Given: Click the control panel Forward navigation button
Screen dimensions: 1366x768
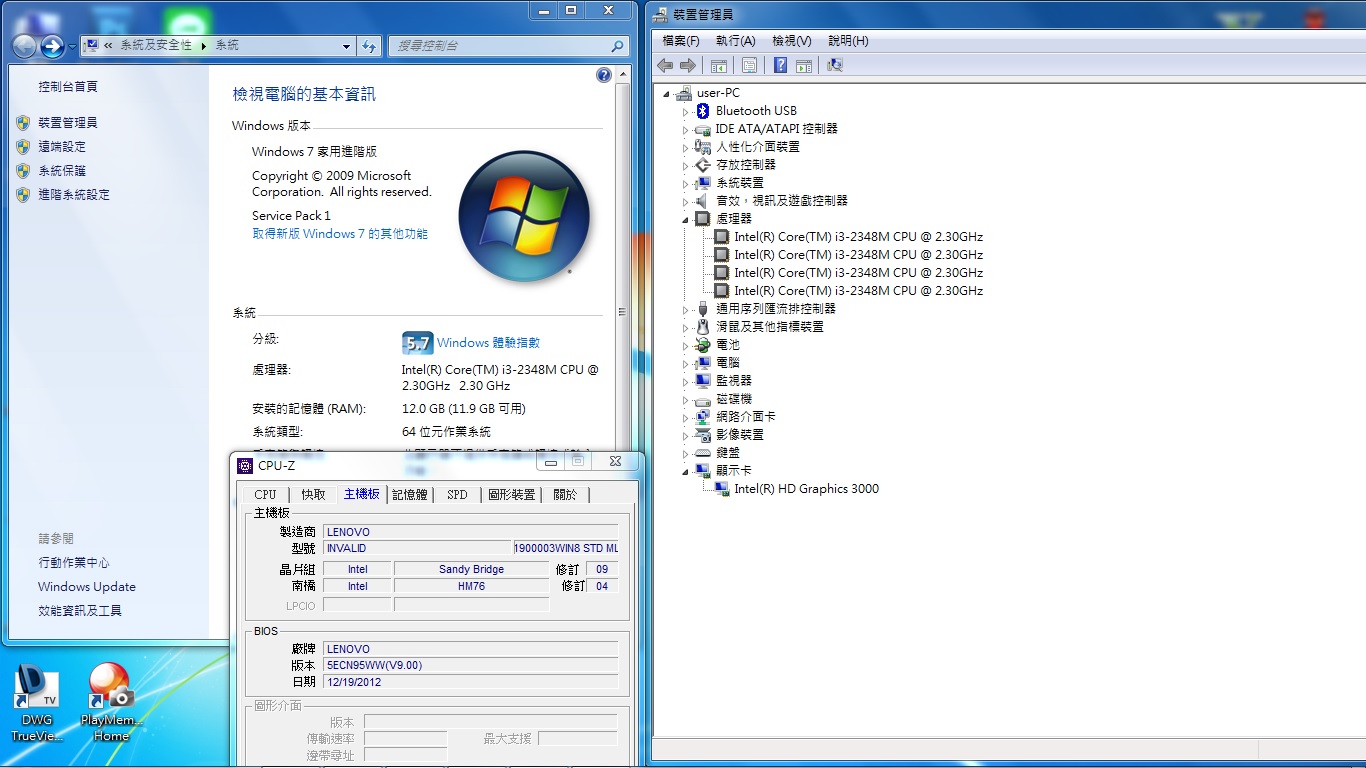Looking at the screenshot, I should (52, 46).
